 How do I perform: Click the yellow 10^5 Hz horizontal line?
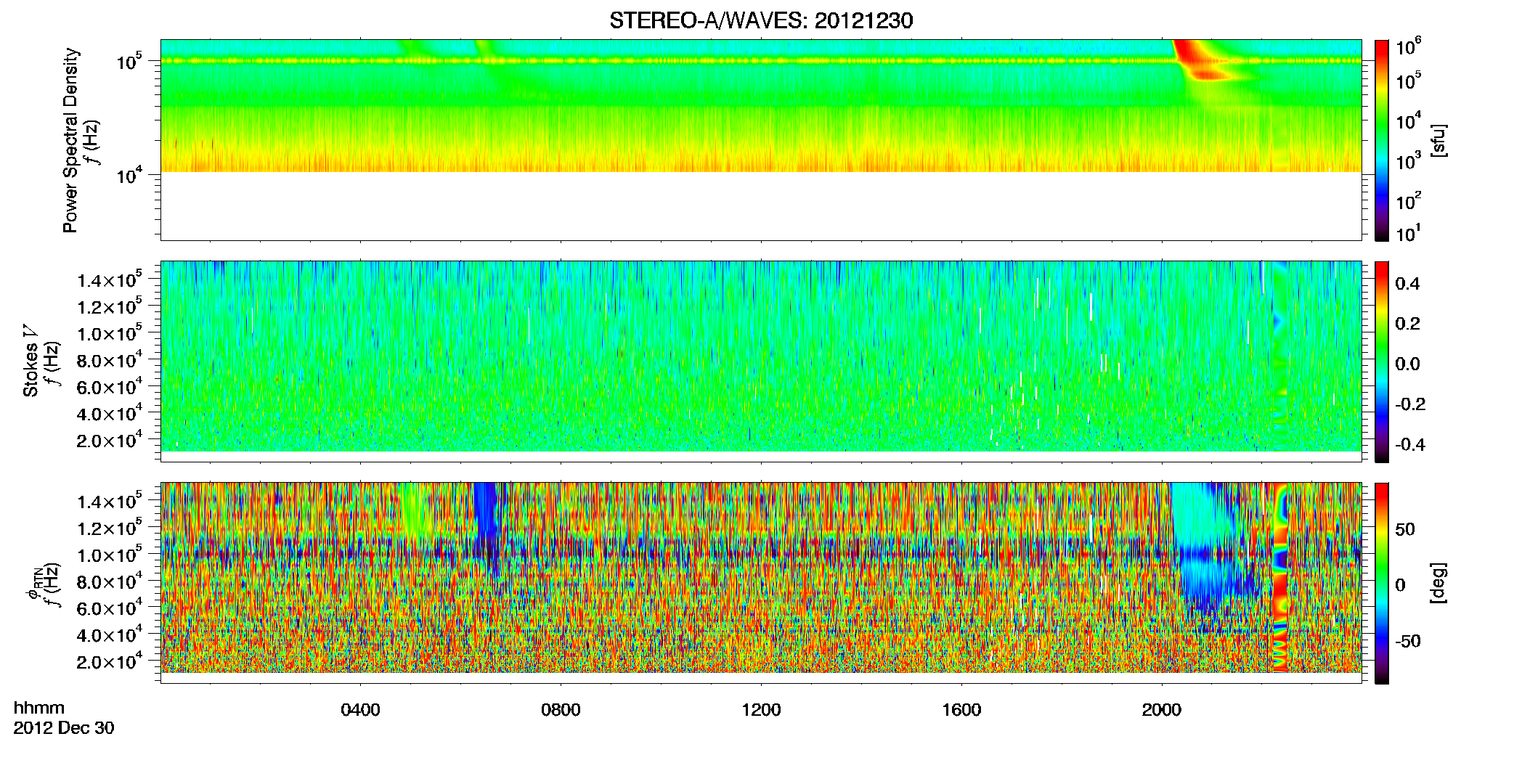761,61
